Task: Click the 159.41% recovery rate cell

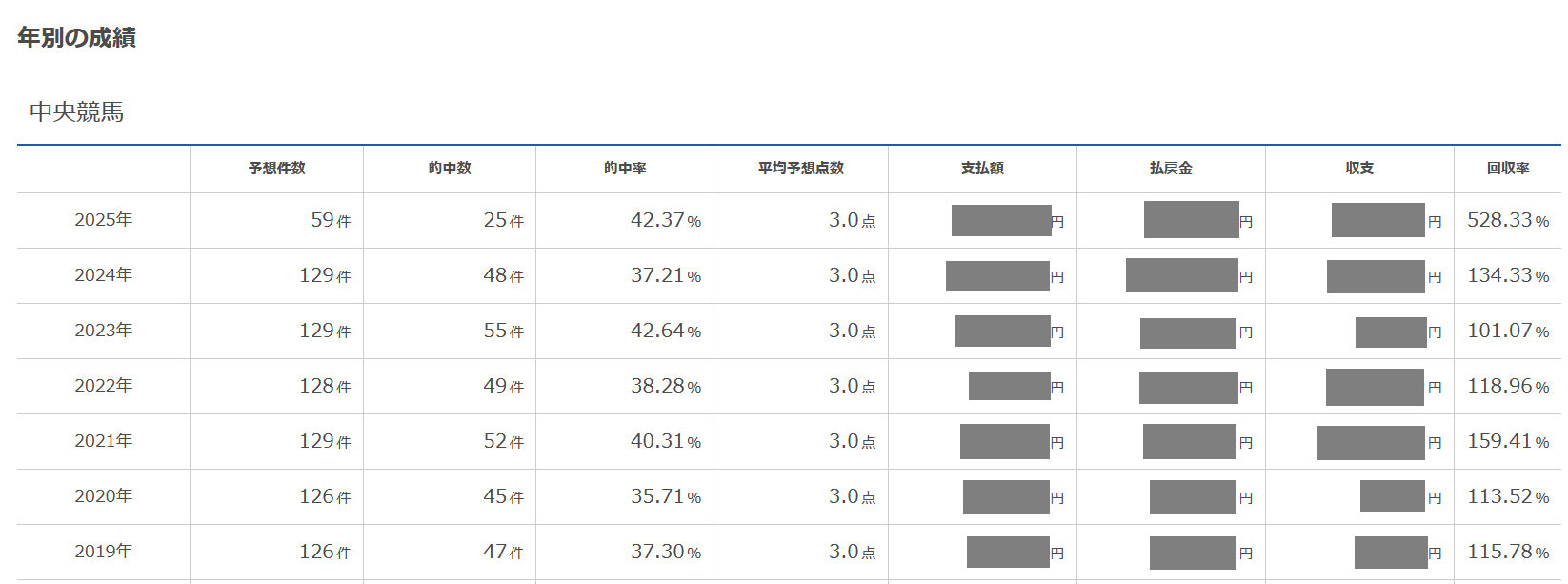Action: click(1508, 441)
